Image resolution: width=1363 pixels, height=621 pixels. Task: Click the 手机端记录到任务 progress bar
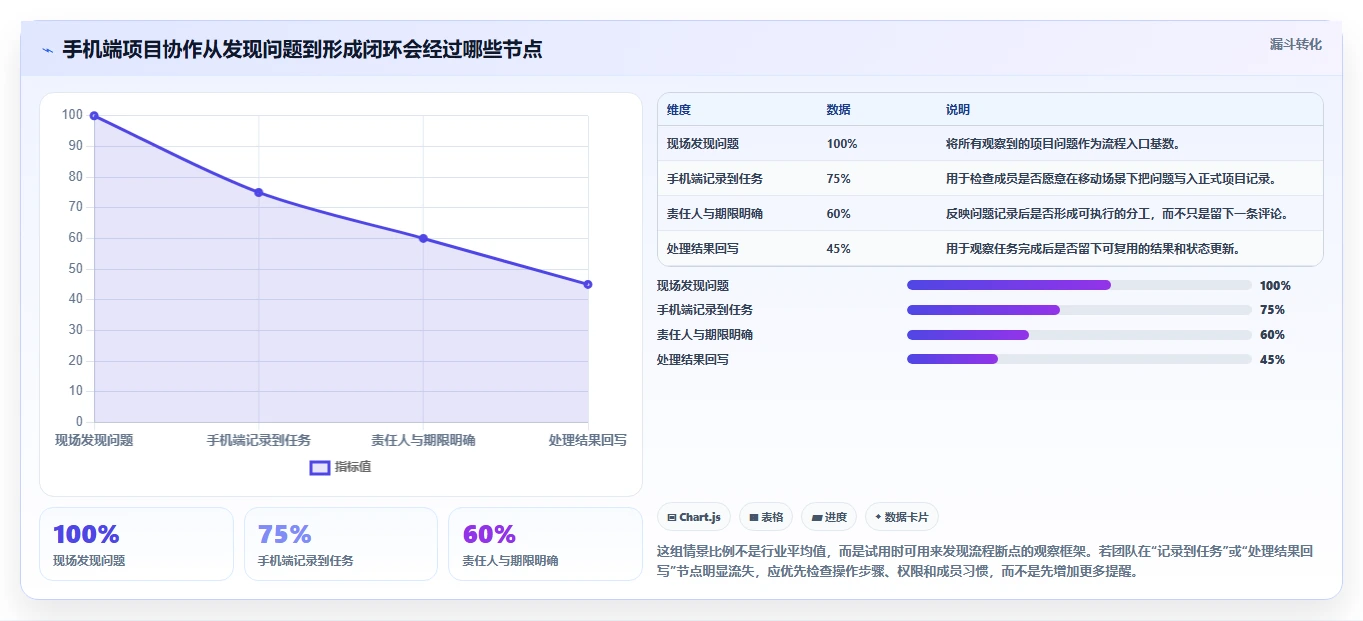coord(1079,310)
